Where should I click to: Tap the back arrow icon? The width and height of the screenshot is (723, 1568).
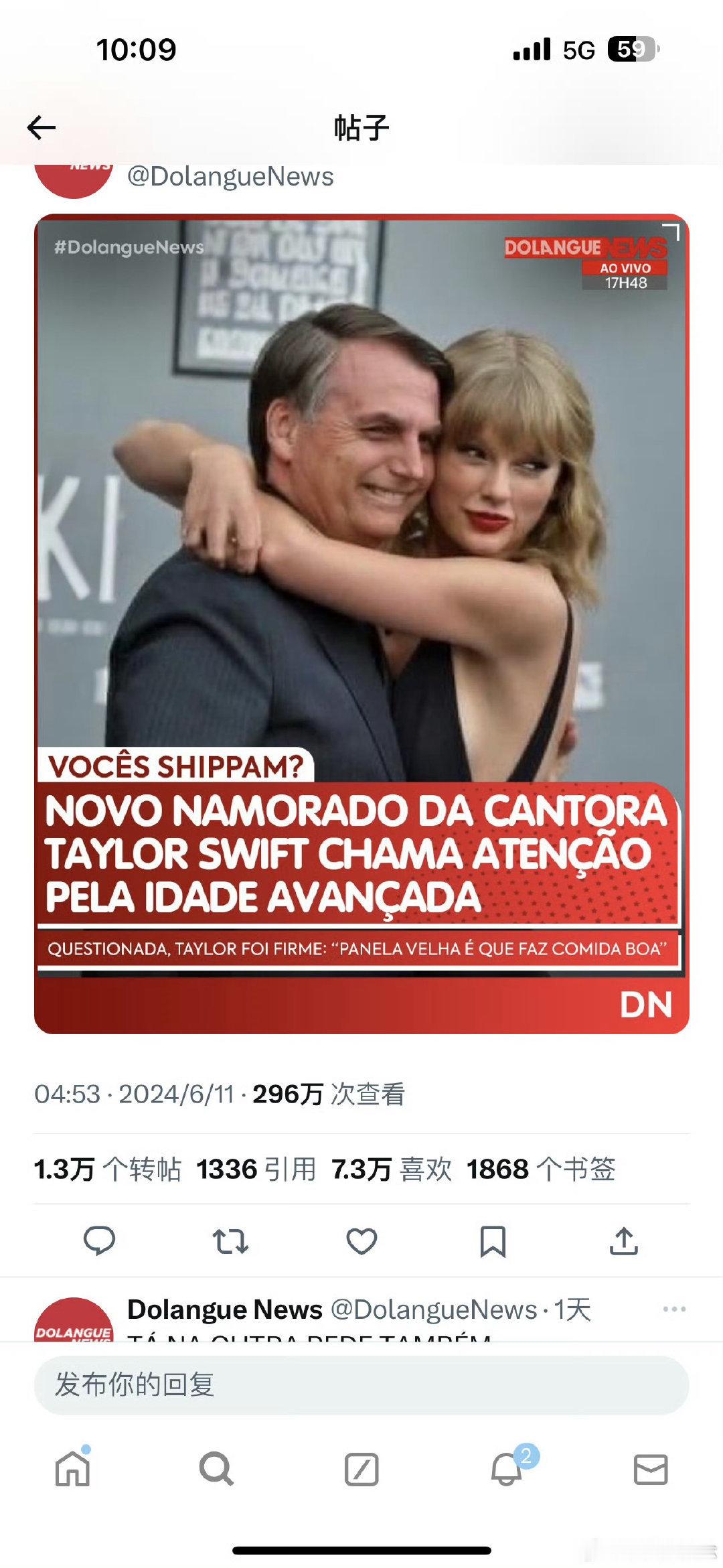point(41,127)
